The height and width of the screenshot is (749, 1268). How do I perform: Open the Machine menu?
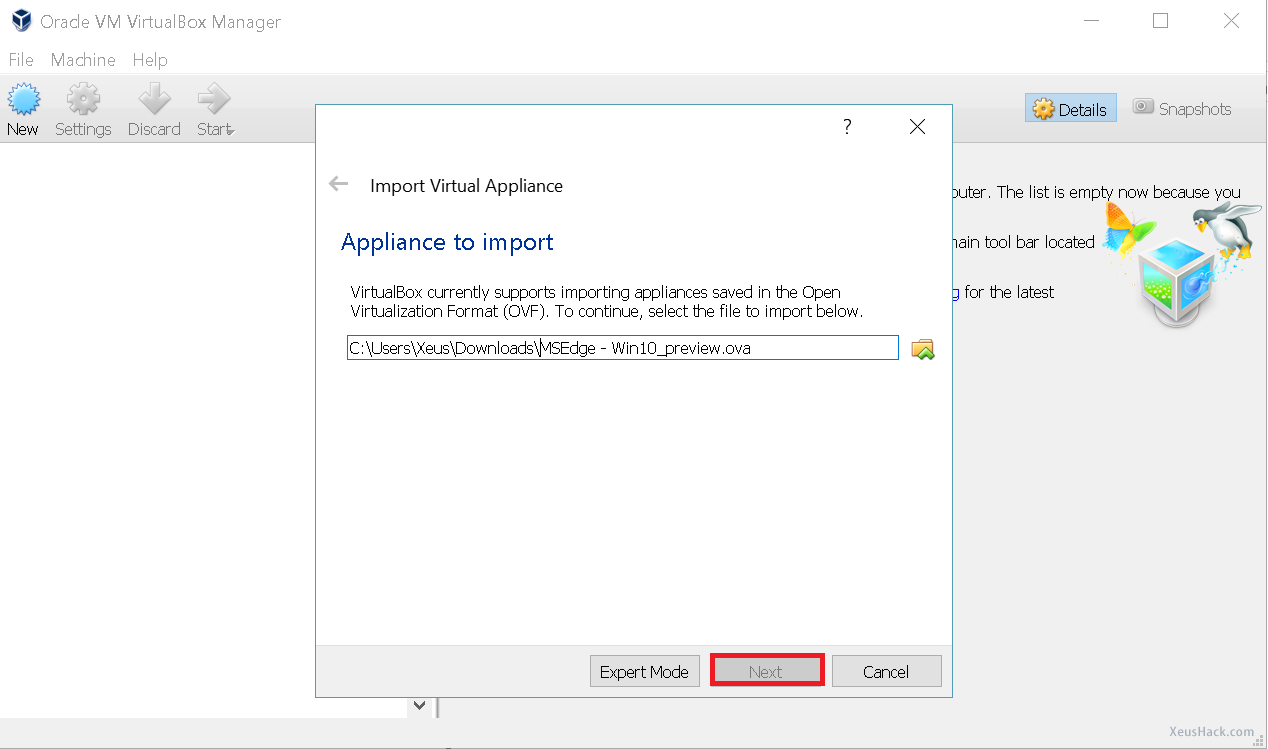point(82,60)
